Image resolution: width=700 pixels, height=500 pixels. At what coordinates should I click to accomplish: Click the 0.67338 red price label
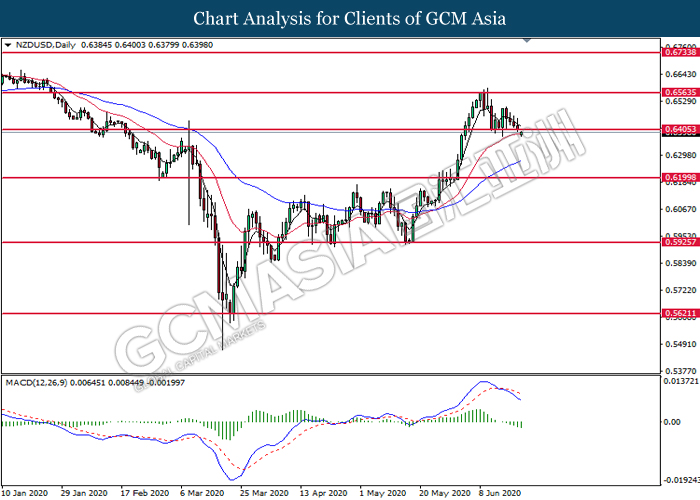click(680, 52)
